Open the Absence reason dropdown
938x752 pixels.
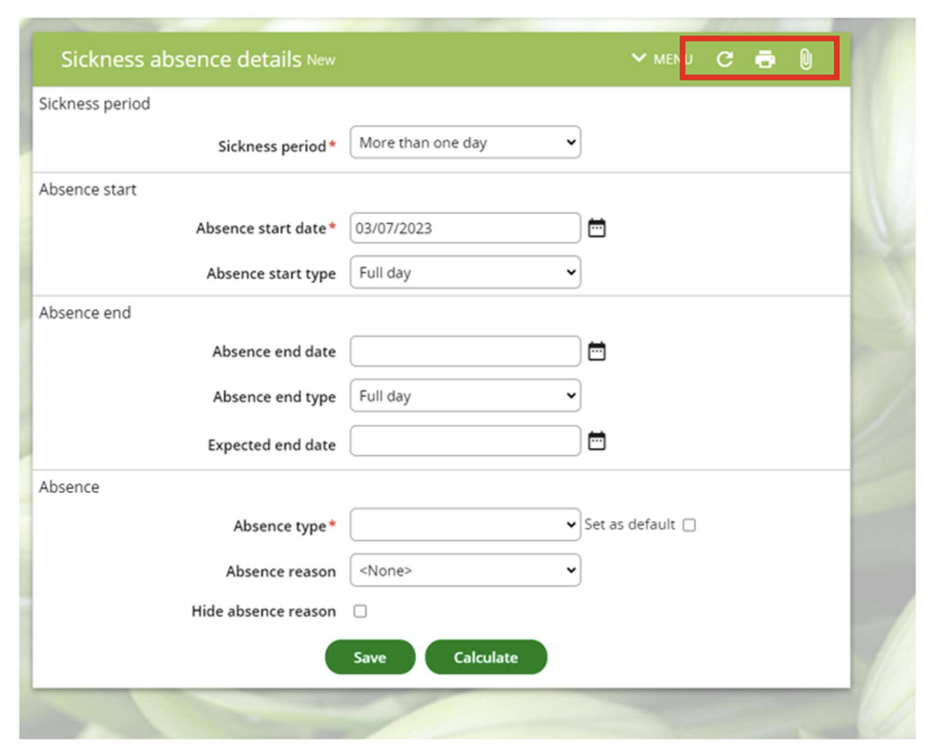click(x=465, y=571)
